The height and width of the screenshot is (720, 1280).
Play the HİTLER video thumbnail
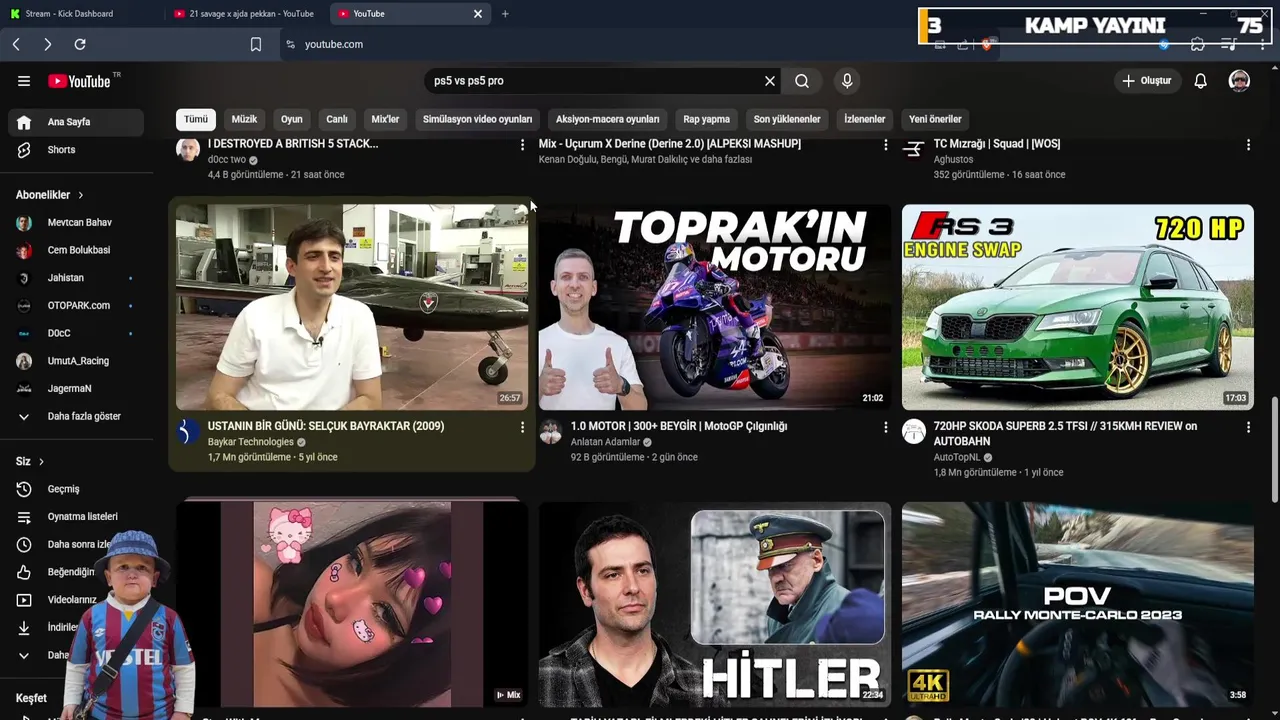point(715,604)
